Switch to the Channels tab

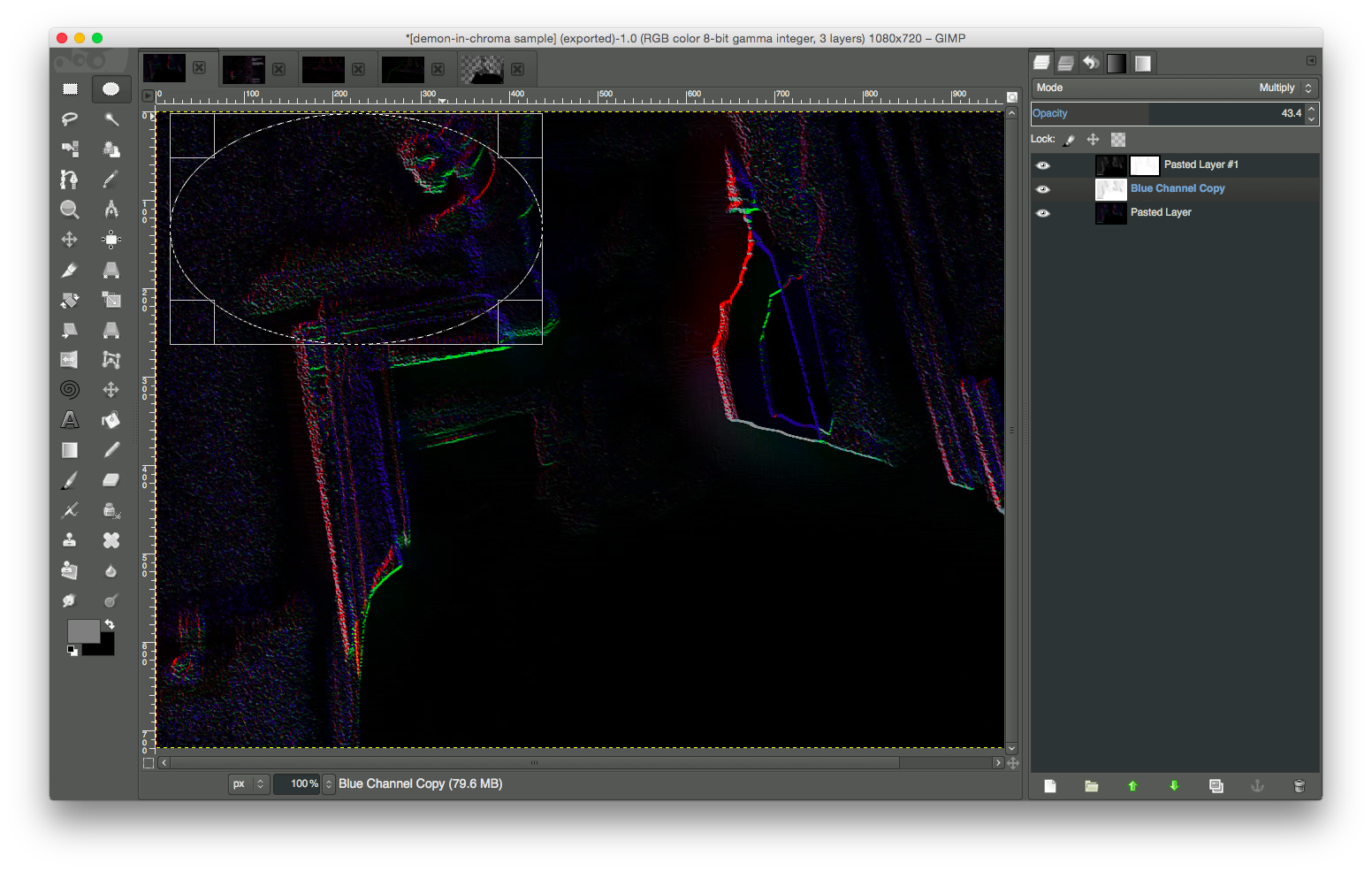tap(1066, 63)
